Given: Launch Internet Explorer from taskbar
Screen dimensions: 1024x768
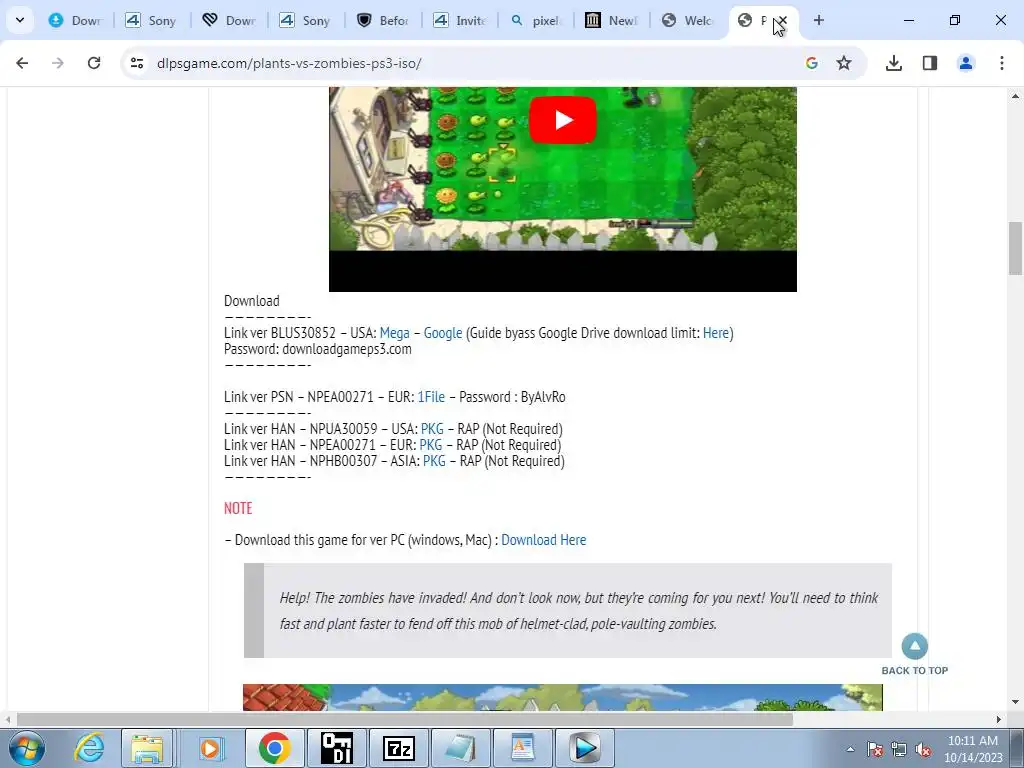Looking at the screenshot, I should (89, 748).
